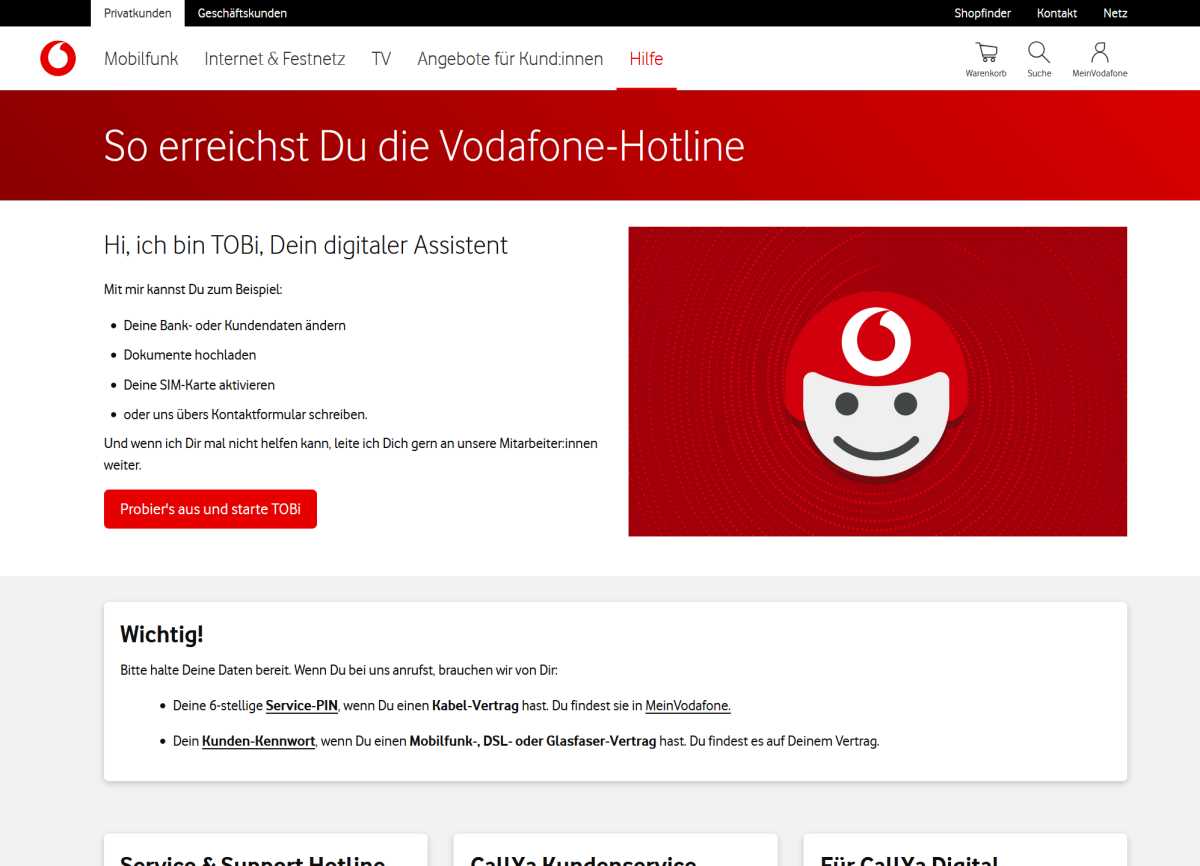Open the Suche search function
This screenshot has height=866, width=1200.
coord(1039,52)
